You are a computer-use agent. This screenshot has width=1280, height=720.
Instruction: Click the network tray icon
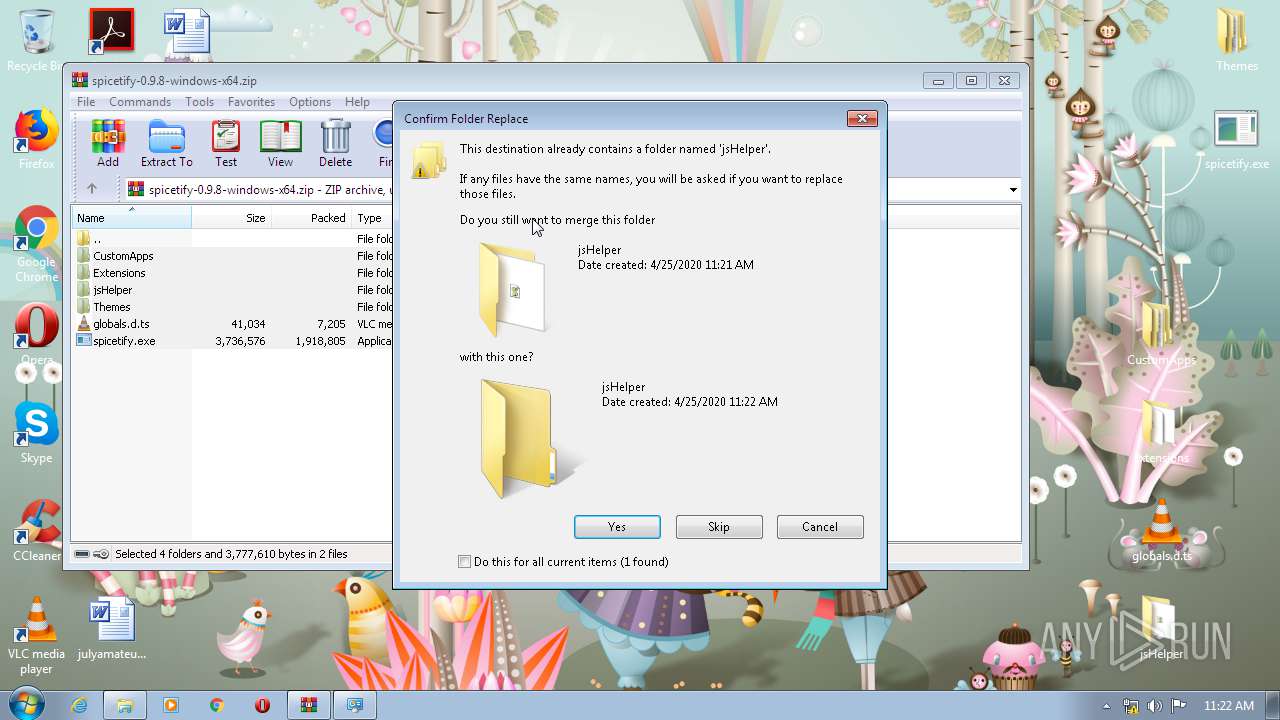(x=1131, y=706)
